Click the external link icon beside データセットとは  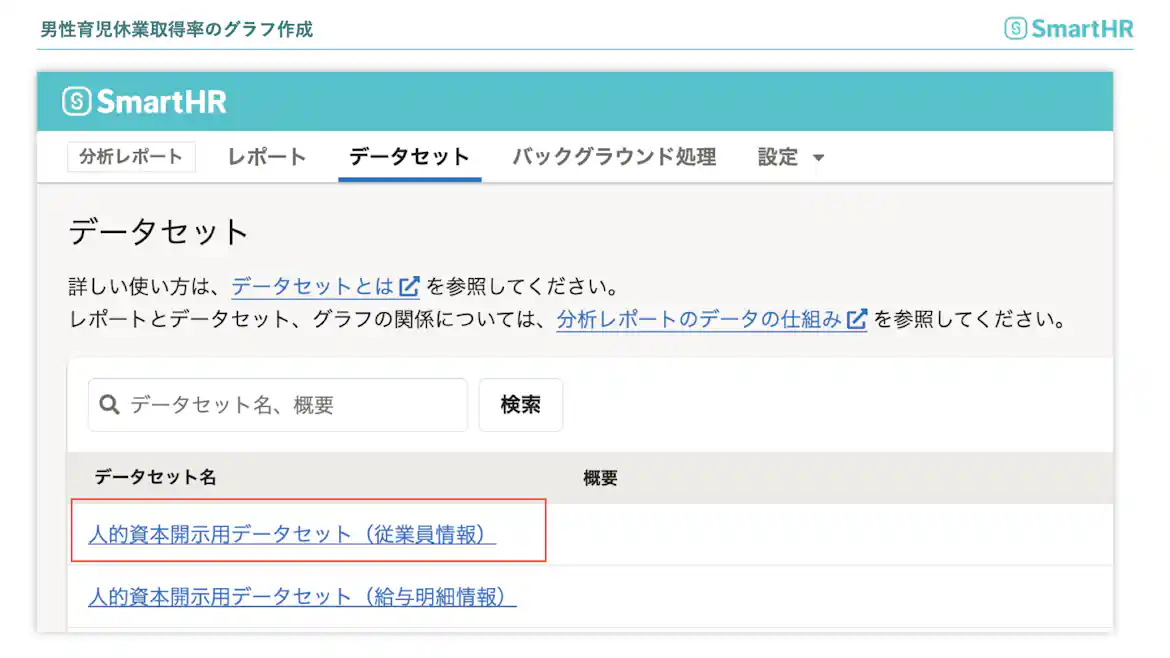click(409, 285)
